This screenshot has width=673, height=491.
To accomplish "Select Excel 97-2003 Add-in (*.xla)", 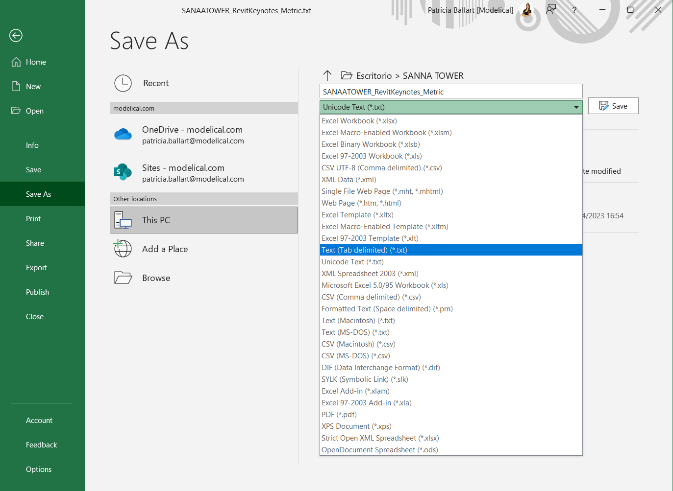I will [451, 403].
